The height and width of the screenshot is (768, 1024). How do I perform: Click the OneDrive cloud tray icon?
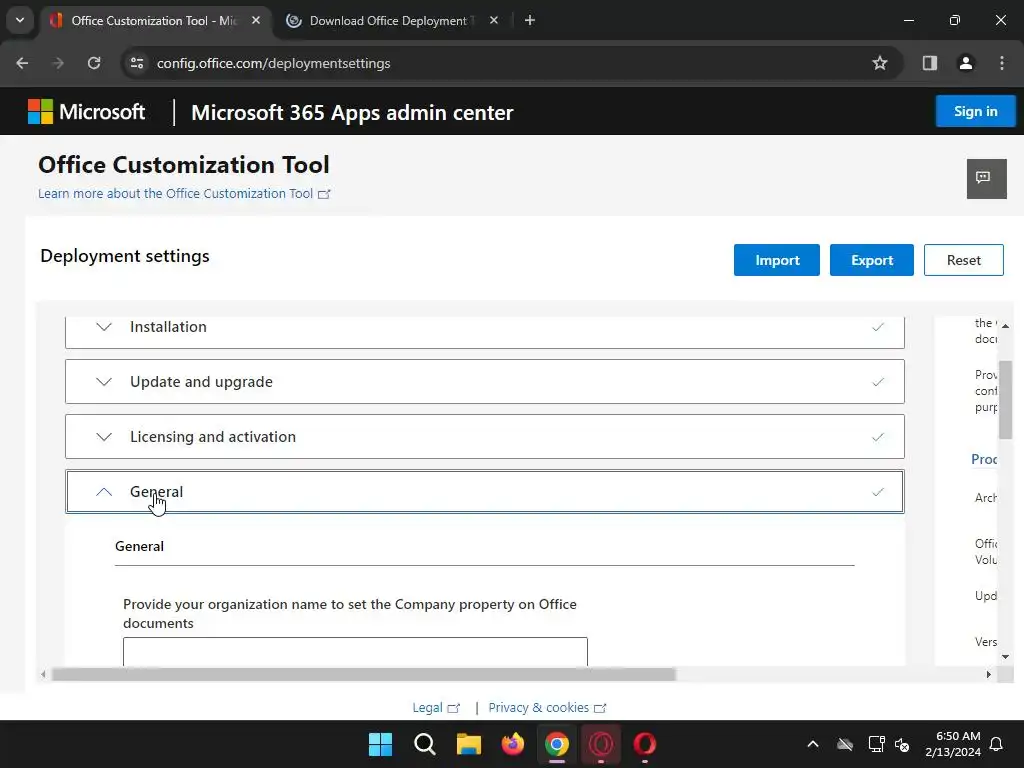pos(845,744)
